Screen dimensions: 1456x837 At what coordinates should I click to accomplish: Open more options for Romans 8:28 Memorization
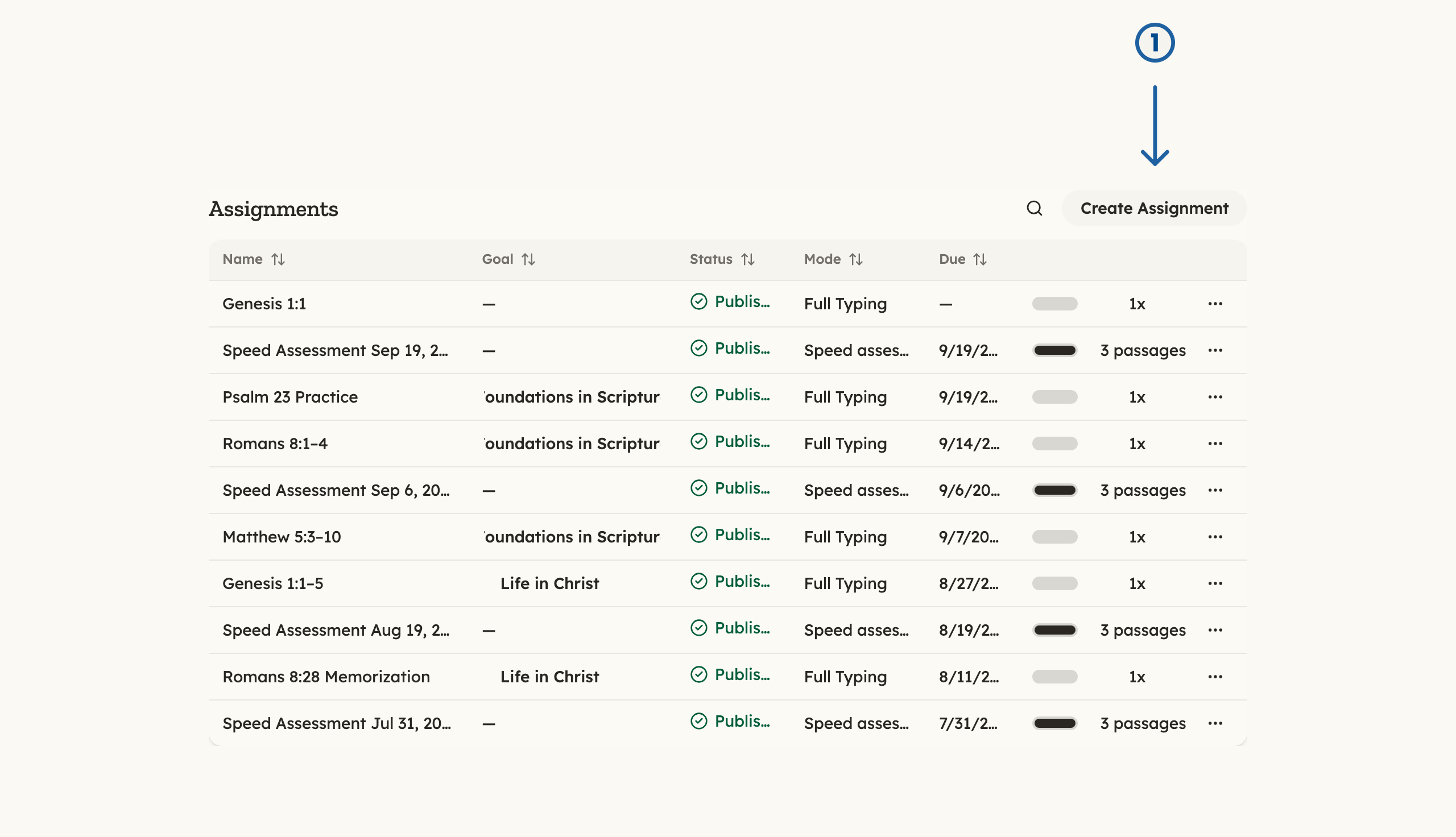[x=1215, y=676]
